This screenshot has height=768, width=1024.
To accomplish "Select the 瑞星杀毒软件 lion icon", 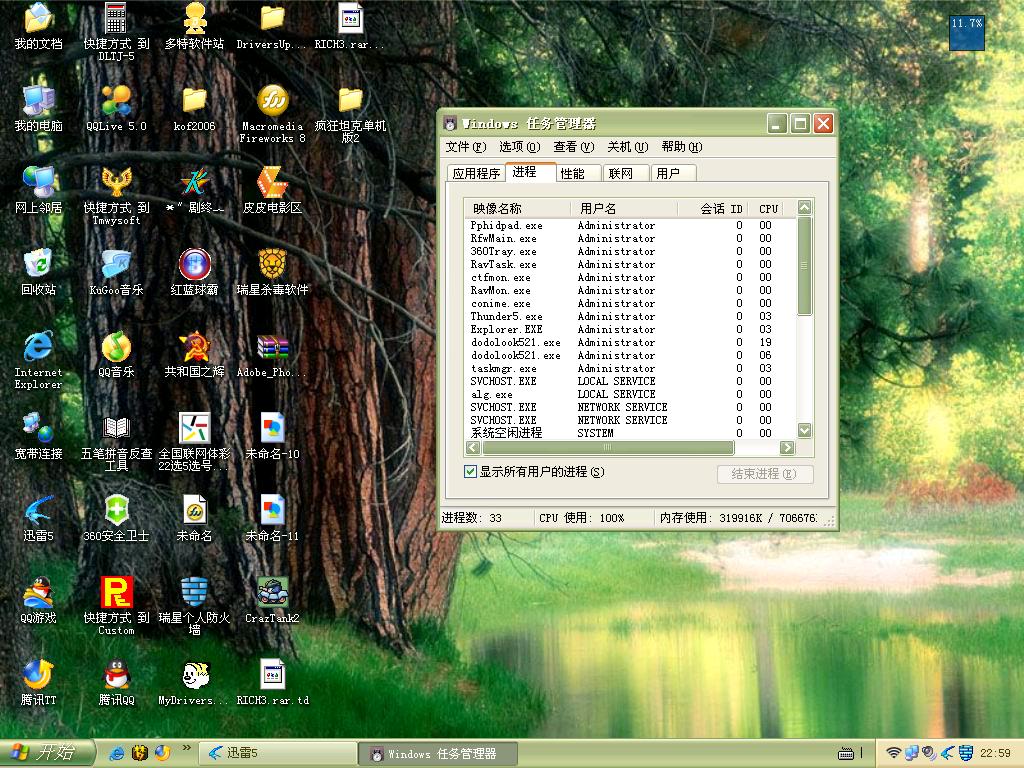I will coord(272,265).
